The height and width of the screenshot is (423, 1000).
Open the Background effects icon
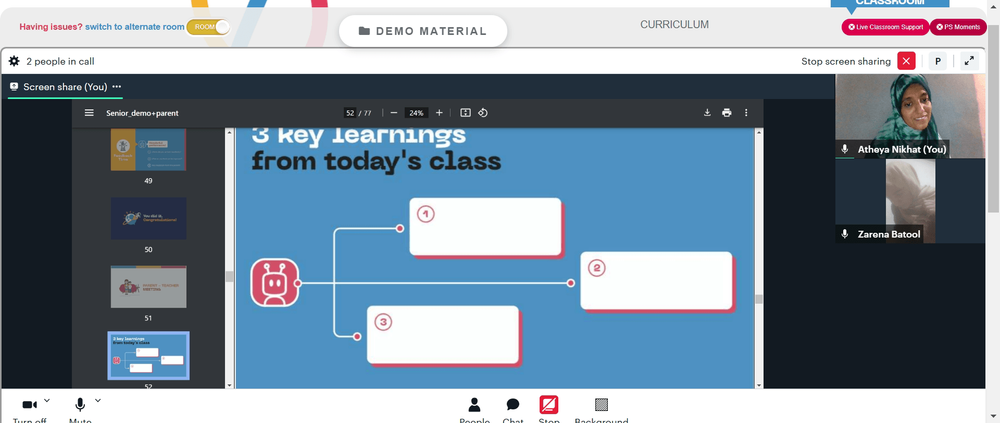[x=601, y=404]
